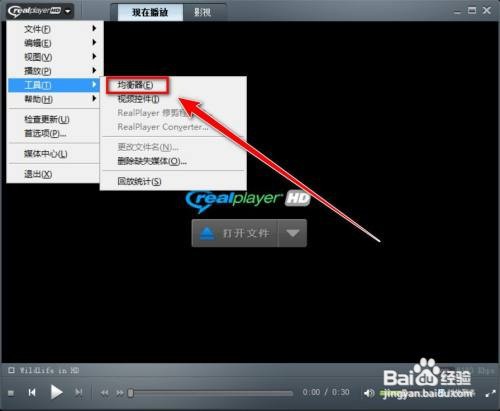Click the fast forward button
This screenshot has height=411, width=500.
(x=120, y=393)
